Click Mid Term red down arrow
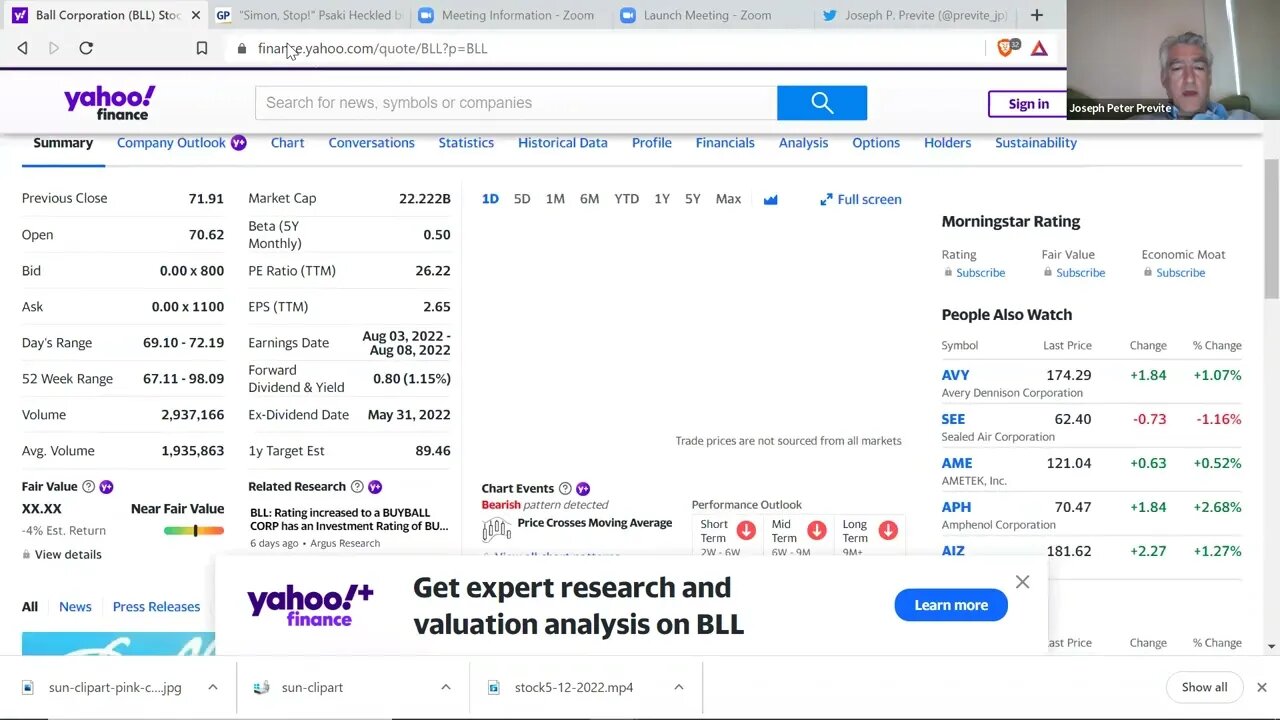 pyautogui.click(x=817, y=530)
